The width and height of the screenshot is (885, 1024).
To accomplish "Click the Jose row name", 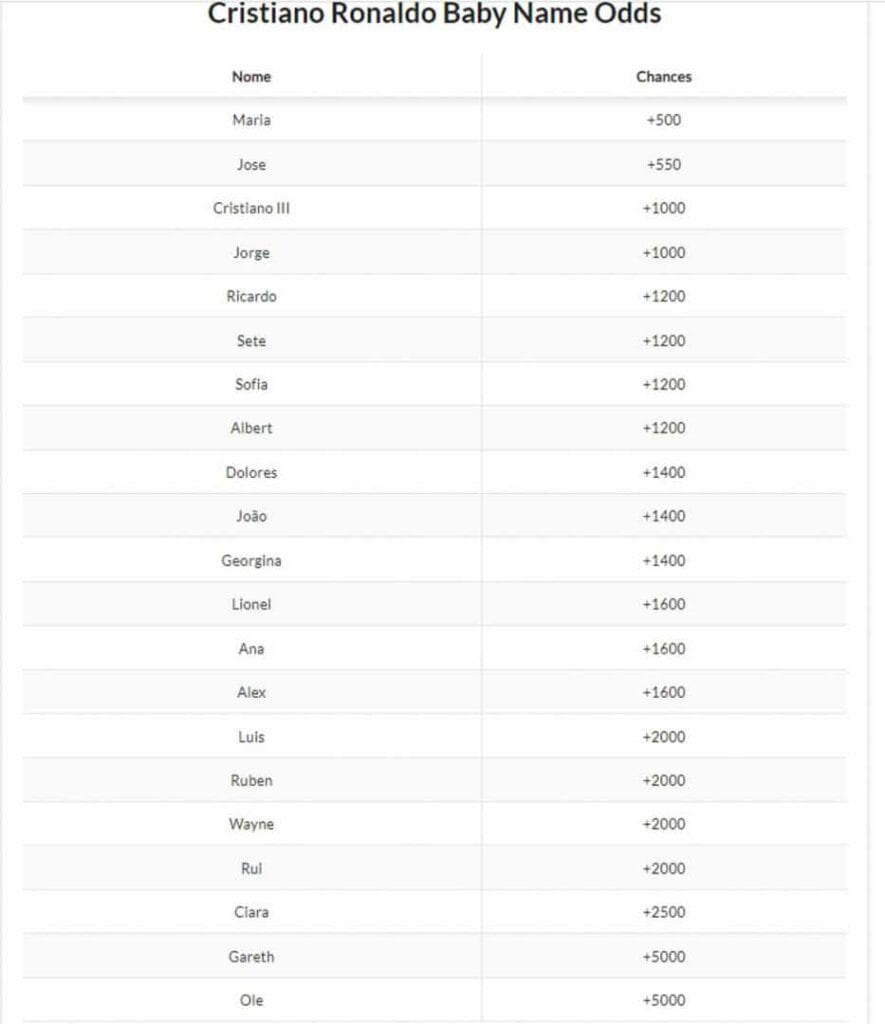I will coord(251,164).
